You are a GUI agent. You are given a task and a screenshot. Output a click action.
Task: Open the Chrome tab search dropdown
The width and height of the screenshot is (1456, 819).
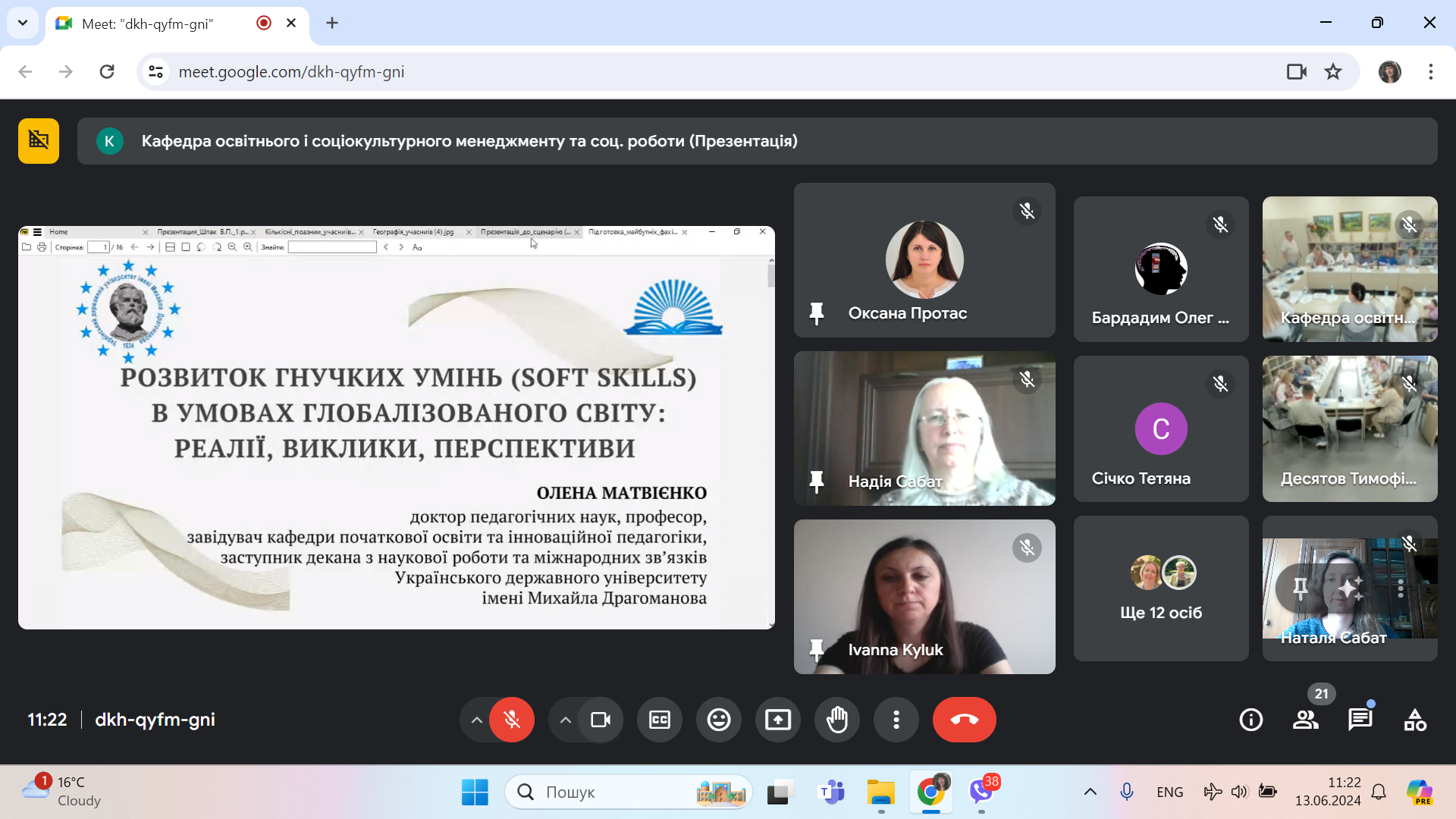coord(23,23)
